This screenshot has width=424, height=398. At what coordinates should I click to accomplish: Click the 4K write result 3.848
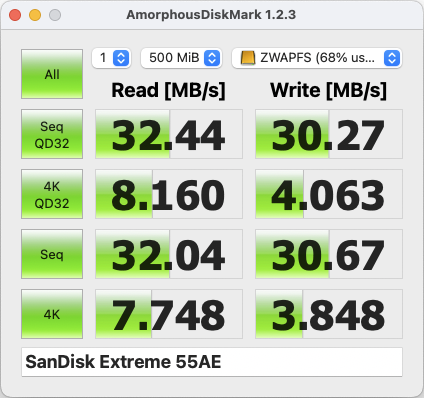click(329, 314)
